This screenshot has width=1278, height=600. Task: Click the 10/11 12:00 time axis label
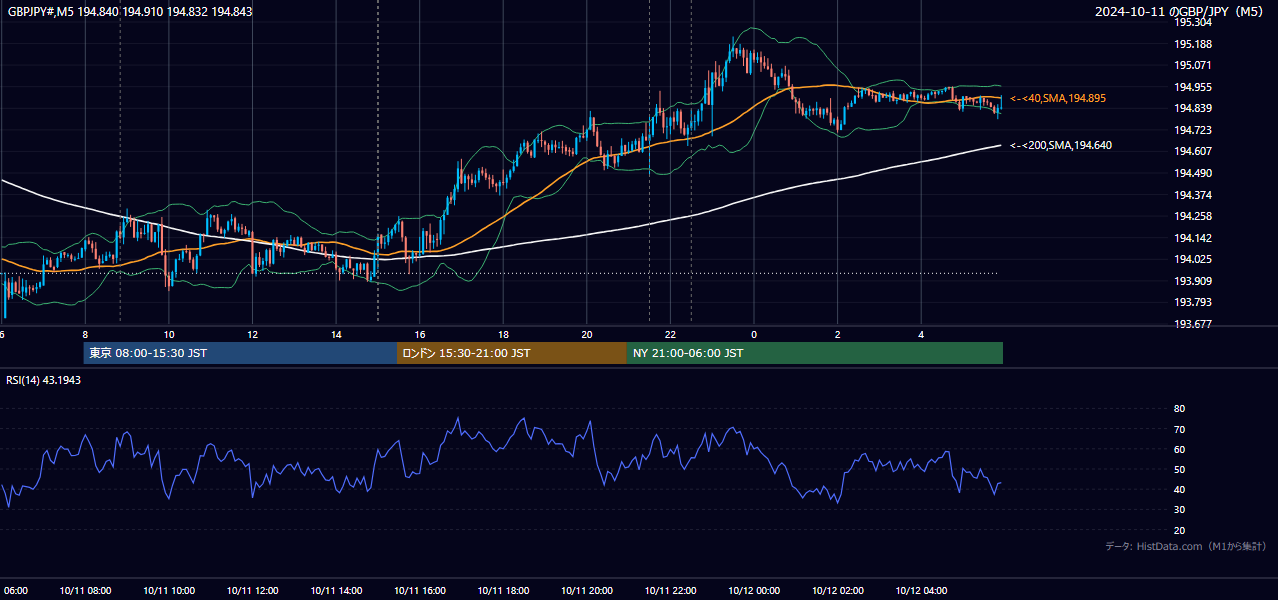252,591
